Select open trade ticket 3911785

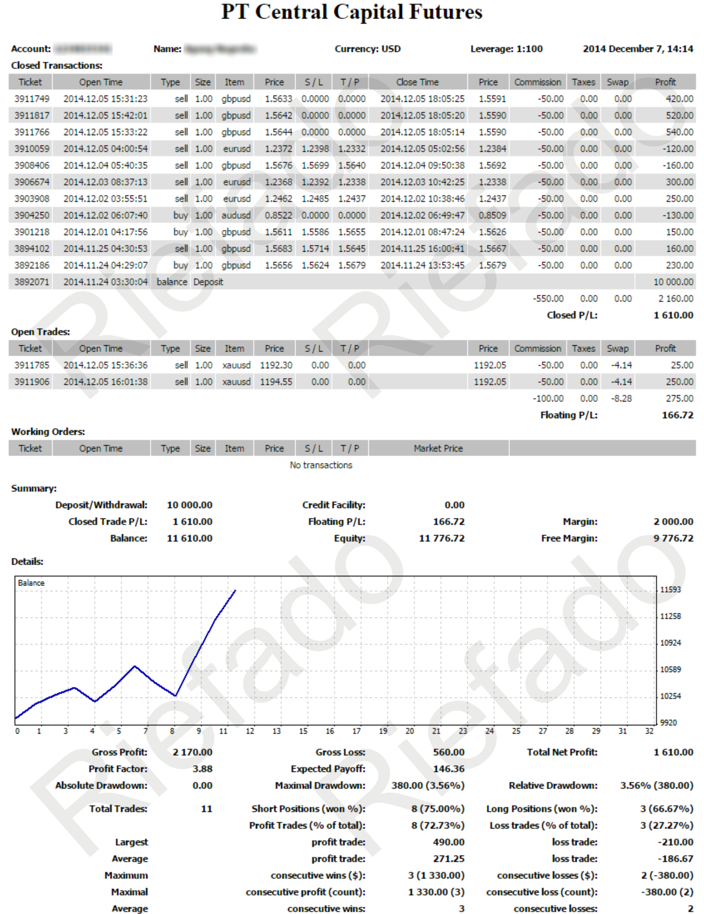pyautogui.click(x=31, y=365)
